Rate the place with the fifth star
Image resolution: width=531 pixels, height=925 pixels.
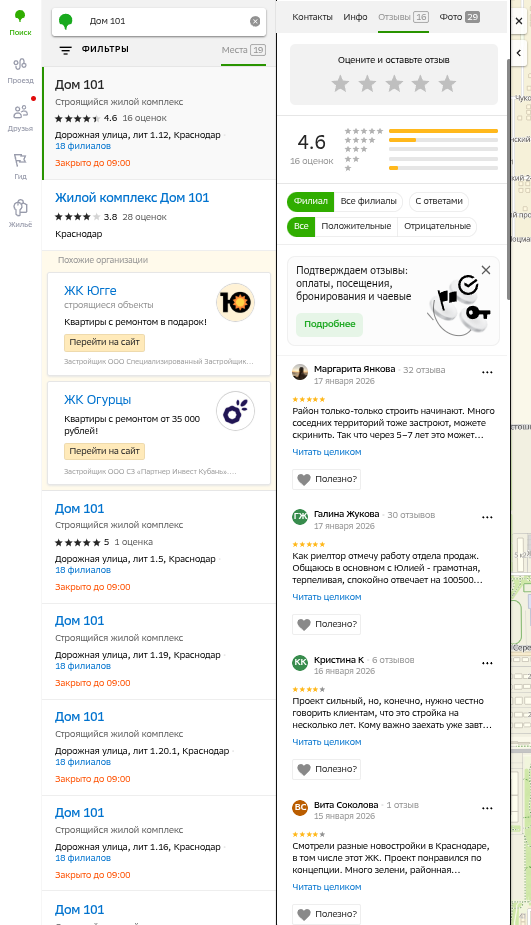(x=447, y=83)
